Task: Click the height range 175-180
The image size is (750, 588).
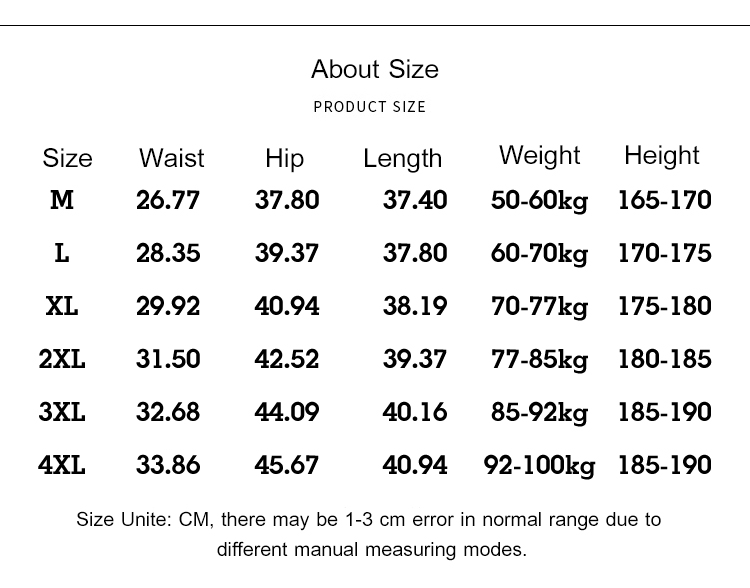Action: coord(665,306)
